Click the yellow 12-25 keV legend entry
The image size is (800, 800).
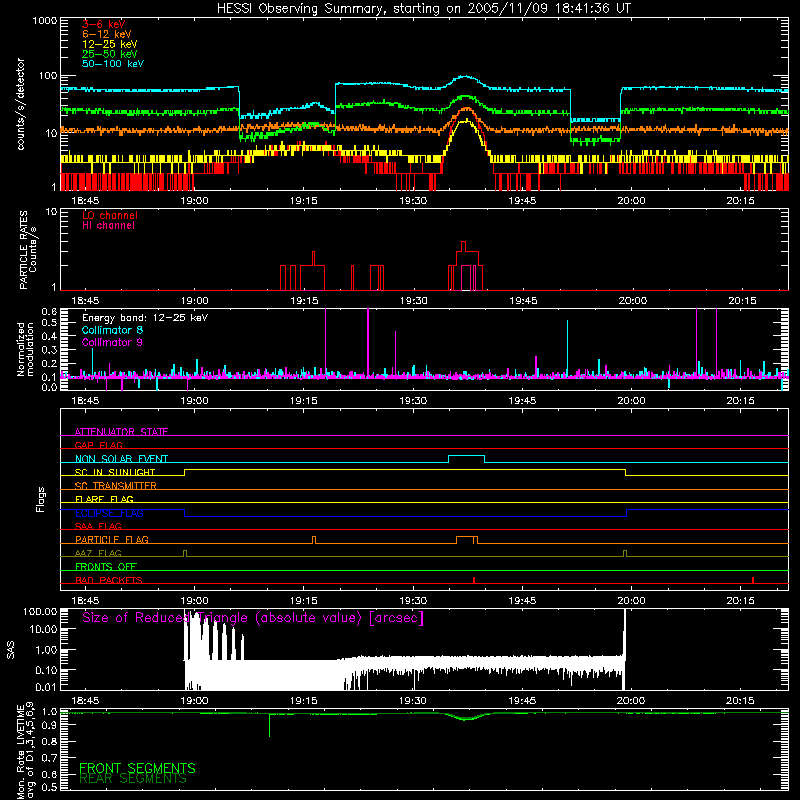pos(110,44)
